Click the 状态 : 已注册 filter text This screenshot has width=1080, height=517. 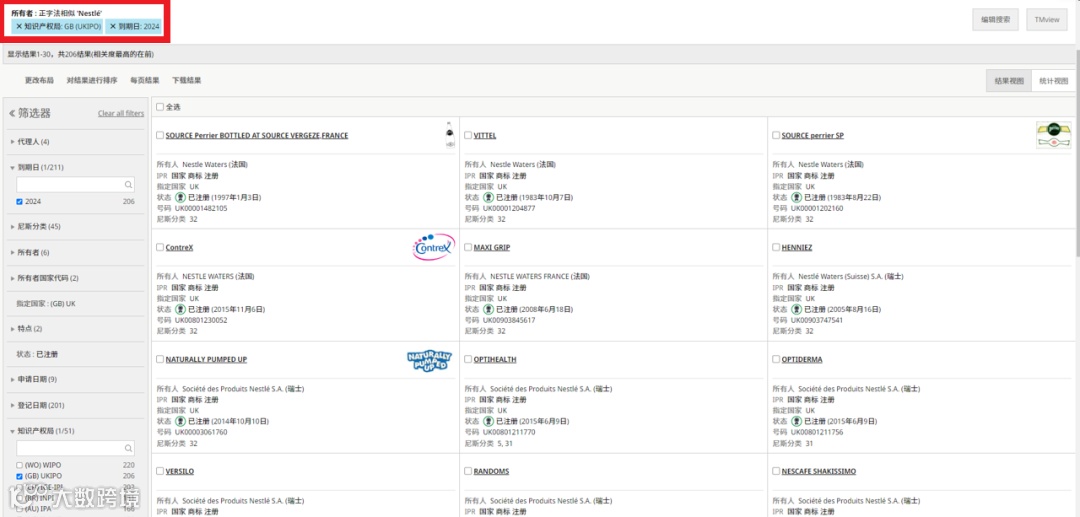click(x=37, y=354)
